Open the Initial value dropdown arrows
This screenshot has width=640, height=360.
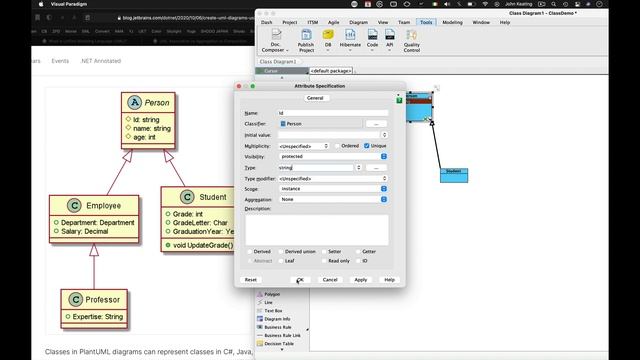click(384, 135)
